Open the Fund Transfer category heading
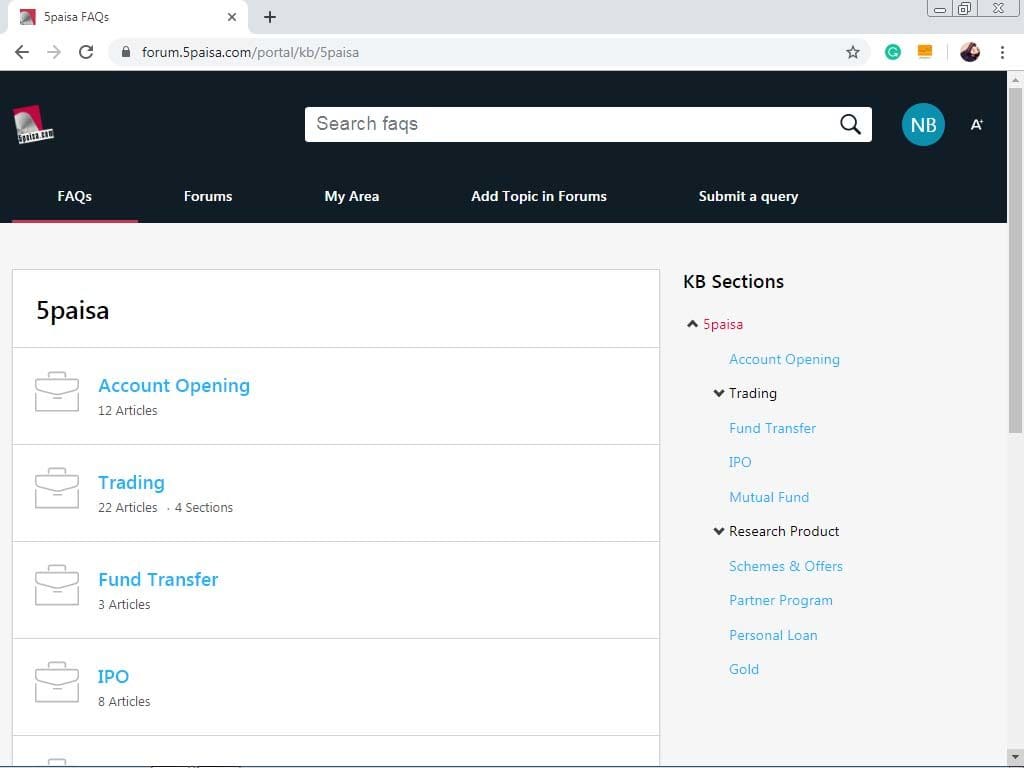Screen dimensions: 1024x768 point(158,579)
